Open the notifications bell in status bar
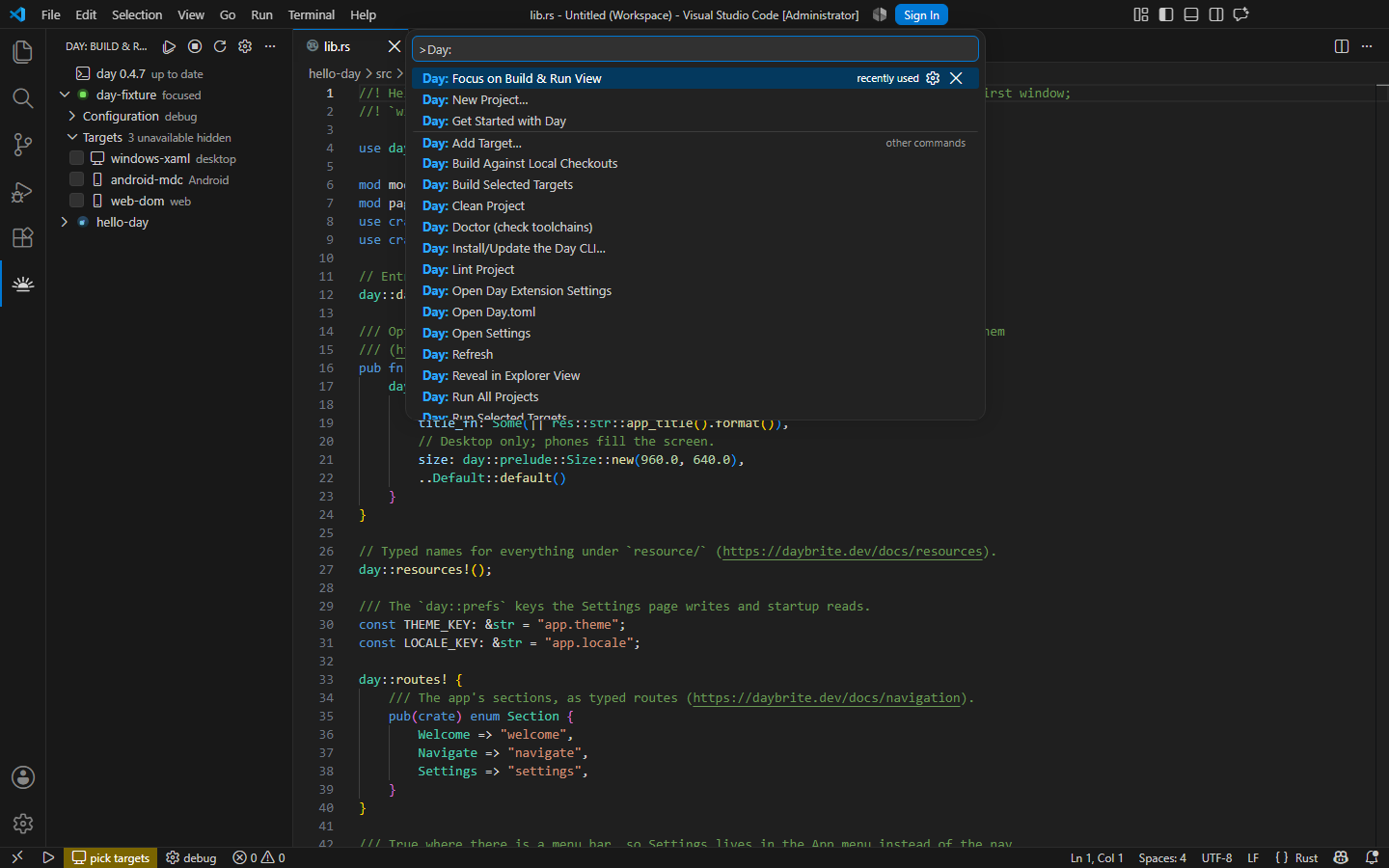This screenshot has width=1389, height=868. [x=1372, y=857]
